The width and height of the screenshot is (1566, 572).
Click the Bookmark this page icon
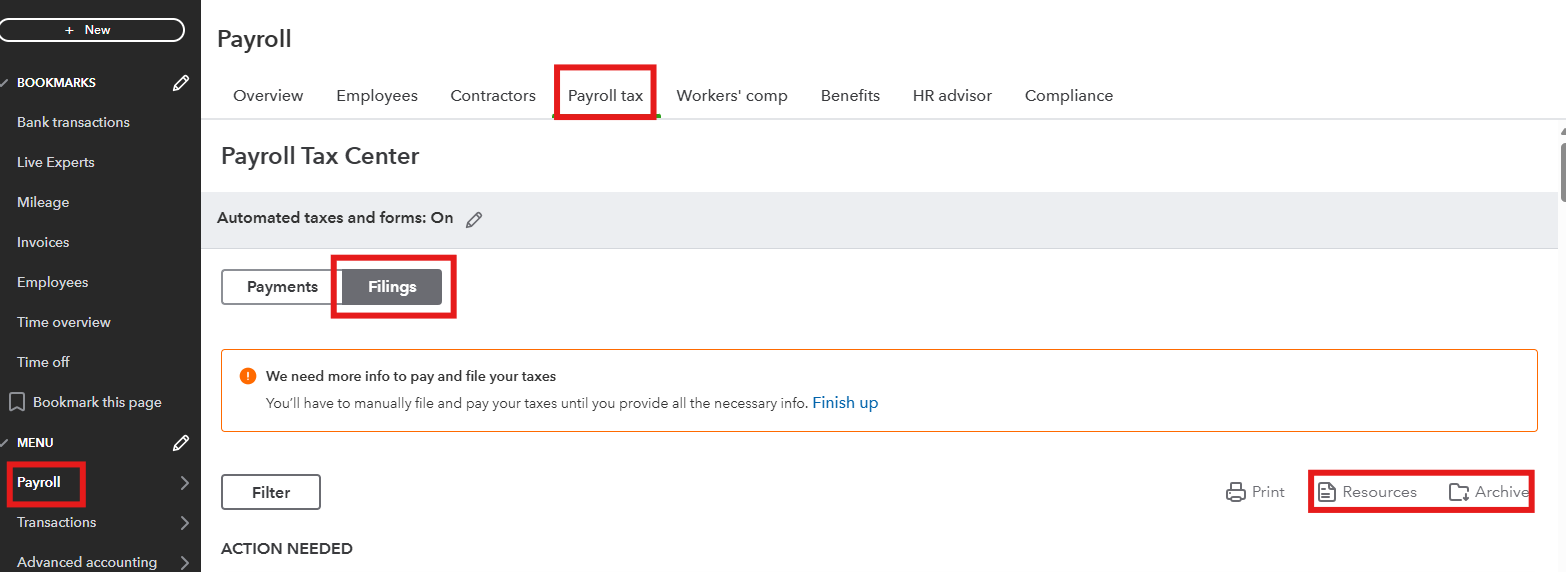[x=17, y=402]
